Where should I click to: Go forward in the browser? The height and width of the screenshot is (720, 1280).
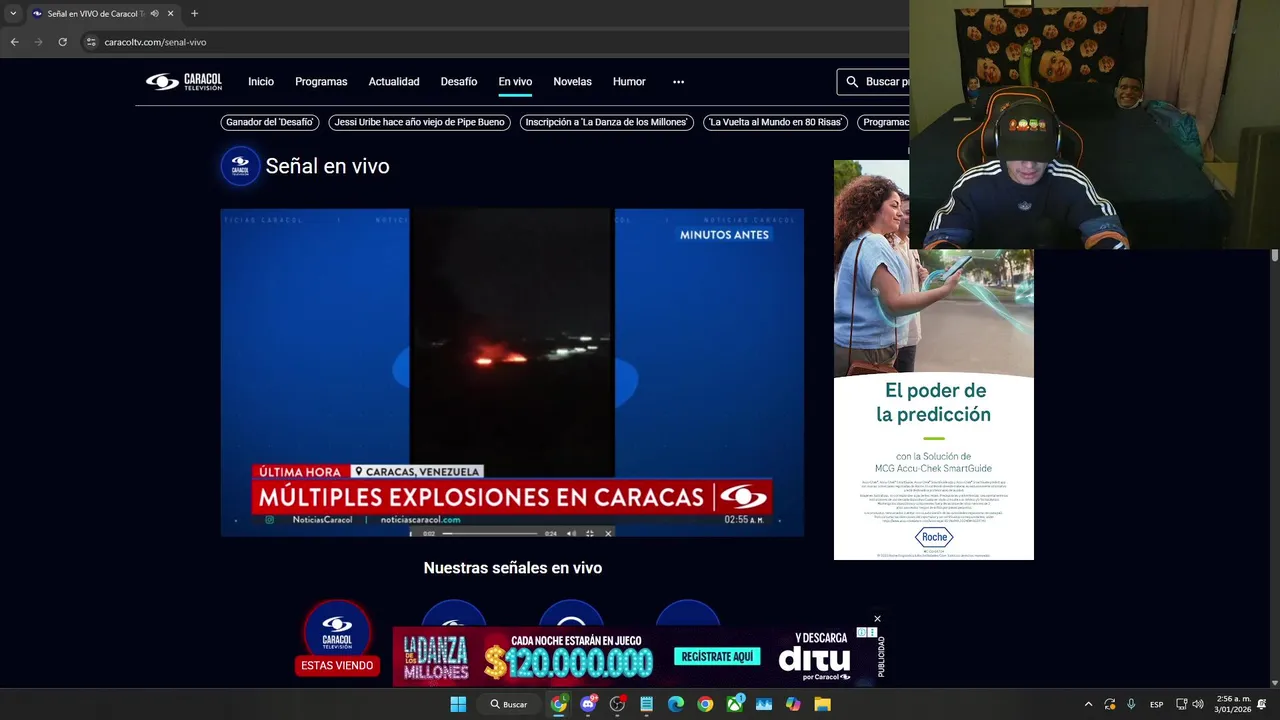(38, 42)
